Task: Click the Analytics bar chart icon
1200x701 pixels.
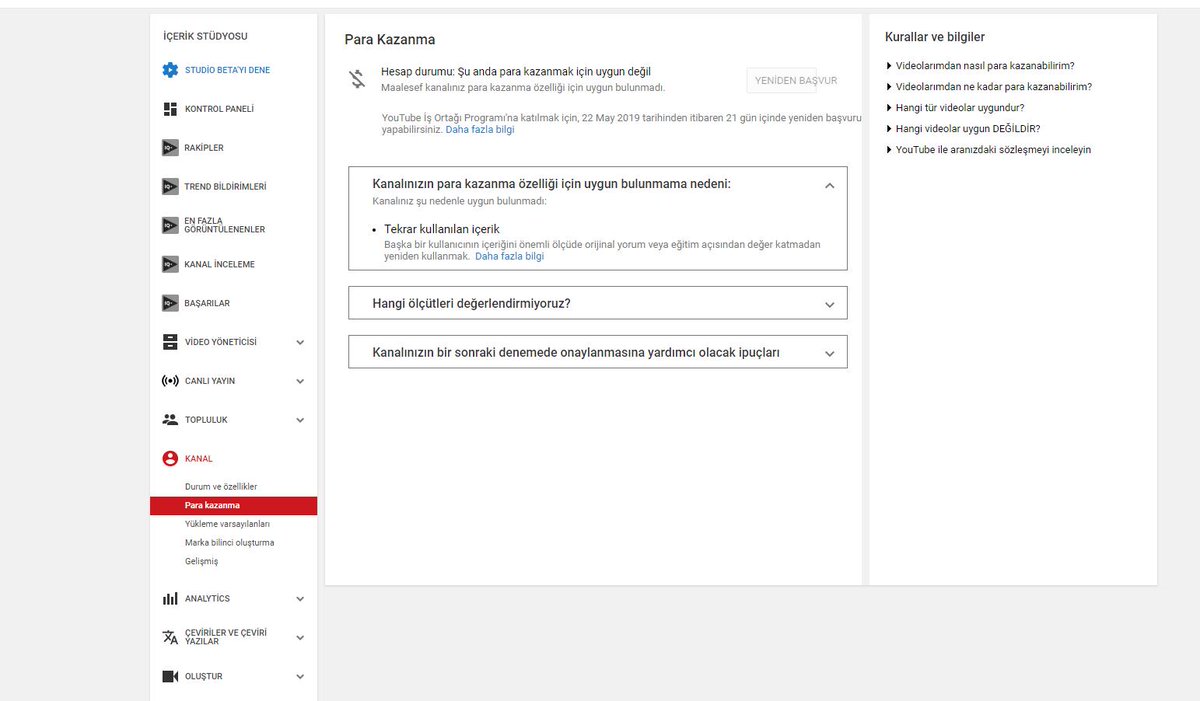Action: coord(170,598)
